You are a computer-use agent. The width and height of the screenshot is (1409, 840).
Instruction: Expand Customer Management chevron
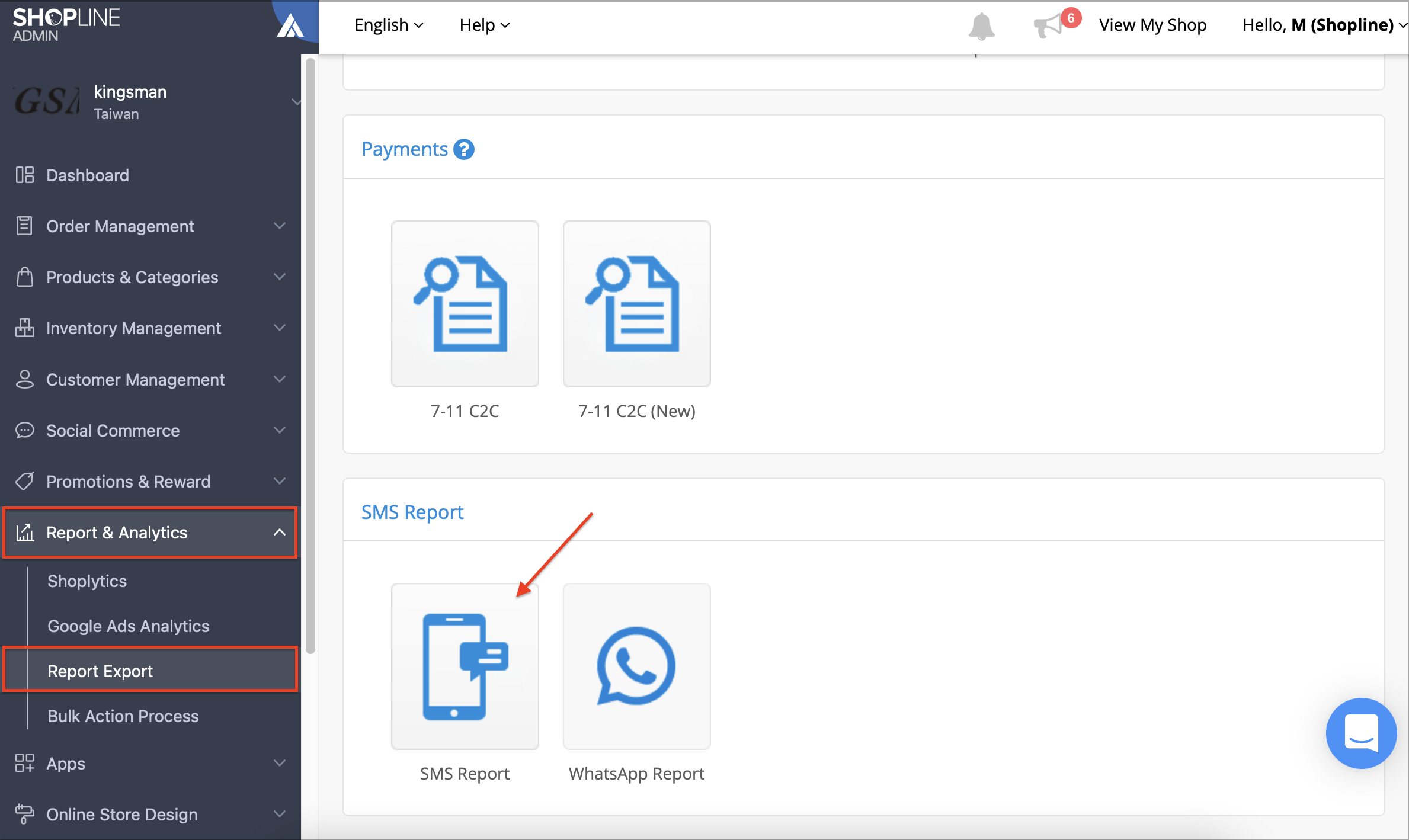click(280, 379)
